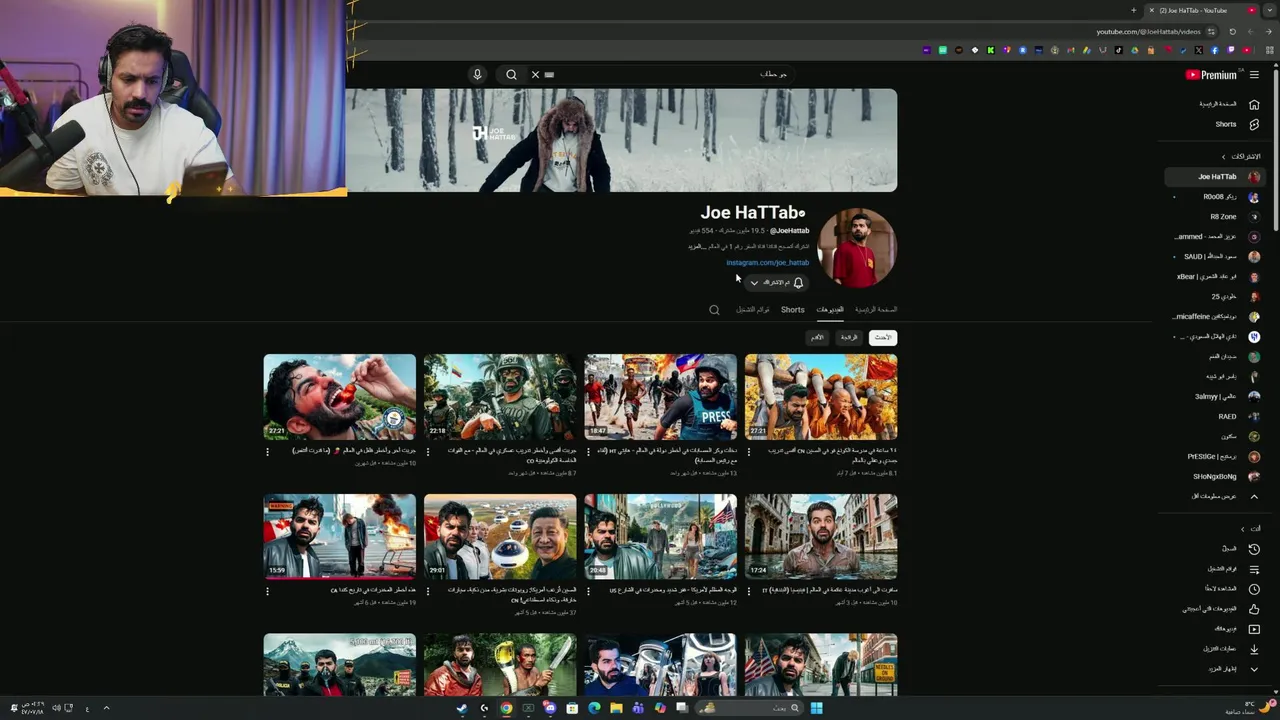This screenshot has height=720, width=1280.
Task: Switch to the channel Home tab
Action: (x=876, y=310)
